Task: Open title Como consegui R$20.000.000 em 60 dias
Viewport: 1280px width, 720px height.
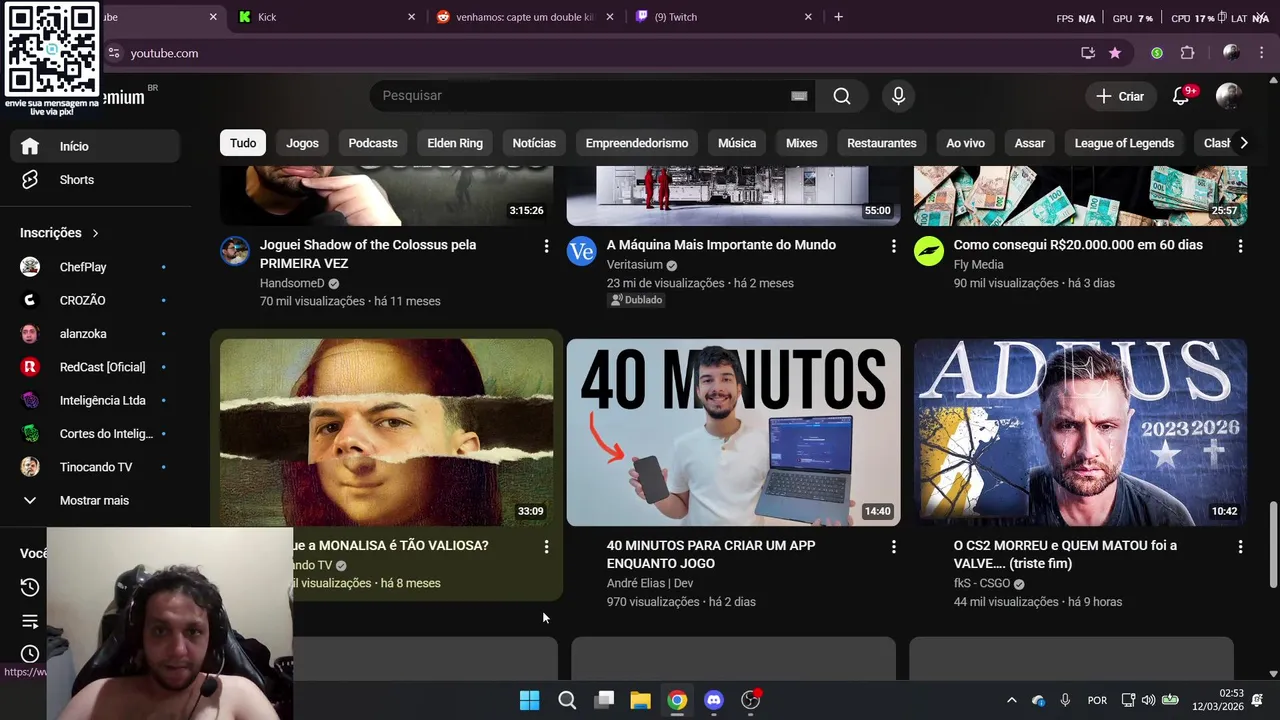Action: 1078,245
